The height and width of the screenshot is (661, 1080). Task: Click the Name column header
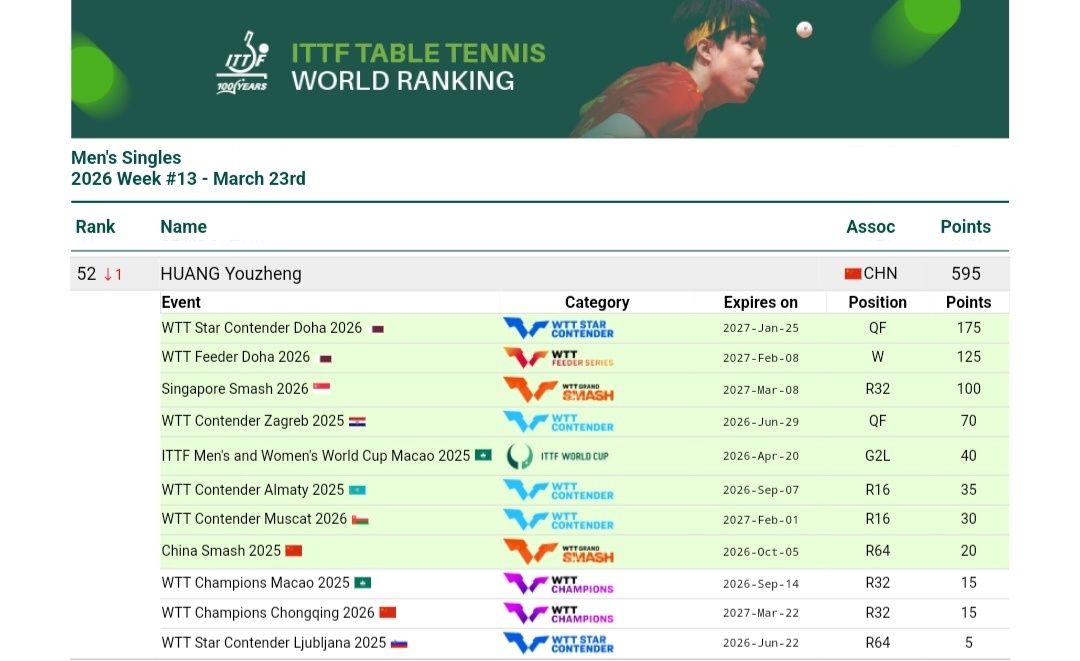pyautogui.click(x=183, y=227)
